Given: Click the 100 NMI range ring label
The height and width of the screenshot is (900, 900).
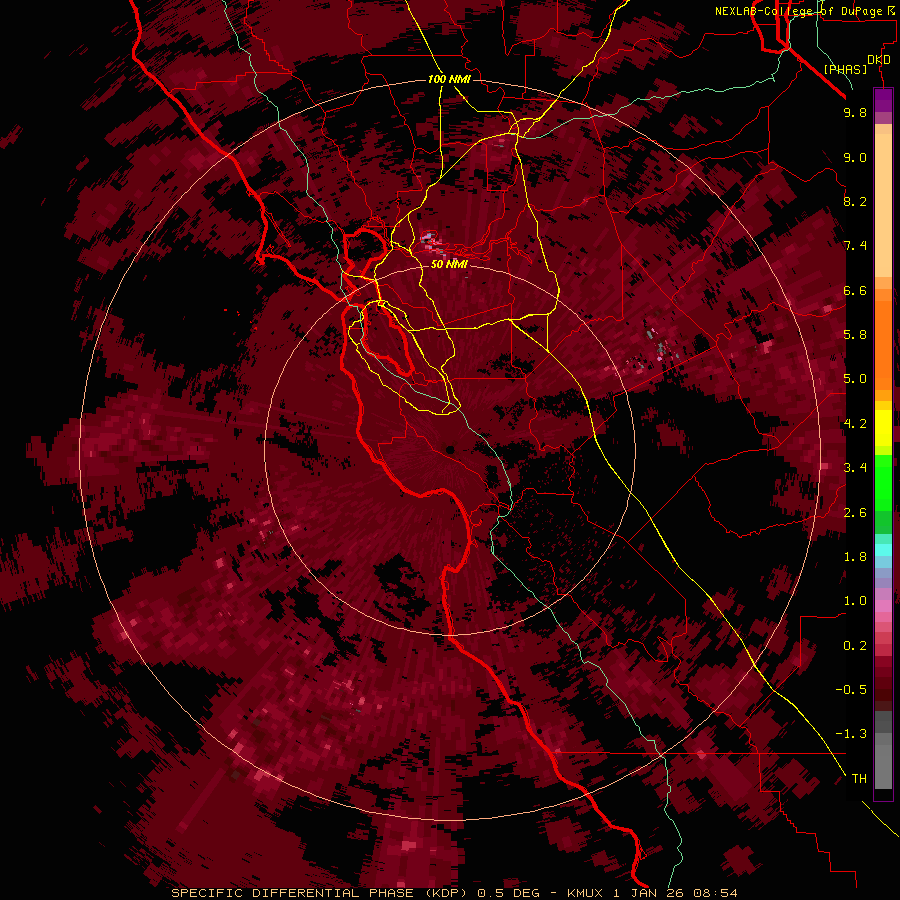Looking at the screenshot, I should pyautogui.click(x=449, y=79).
